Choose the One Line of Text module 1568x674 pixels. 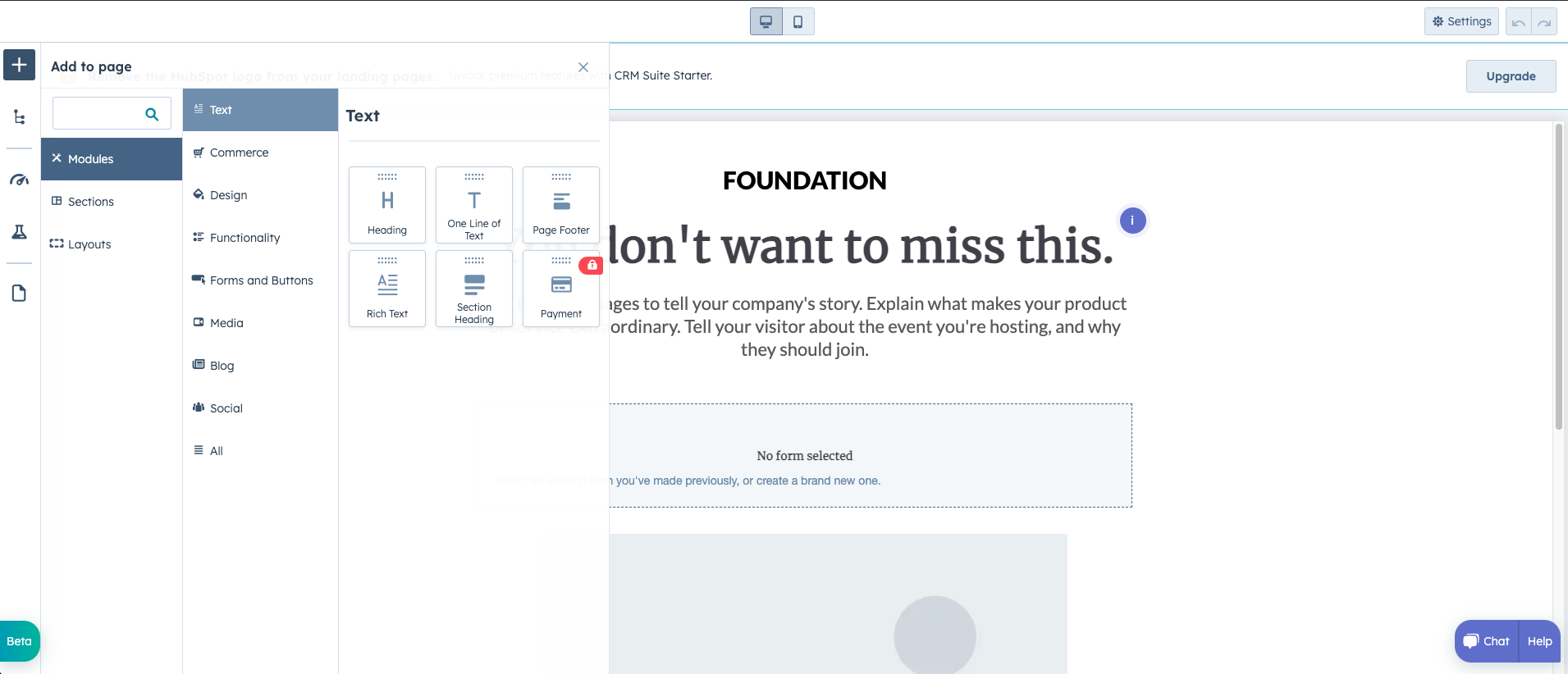click(474, 205)
